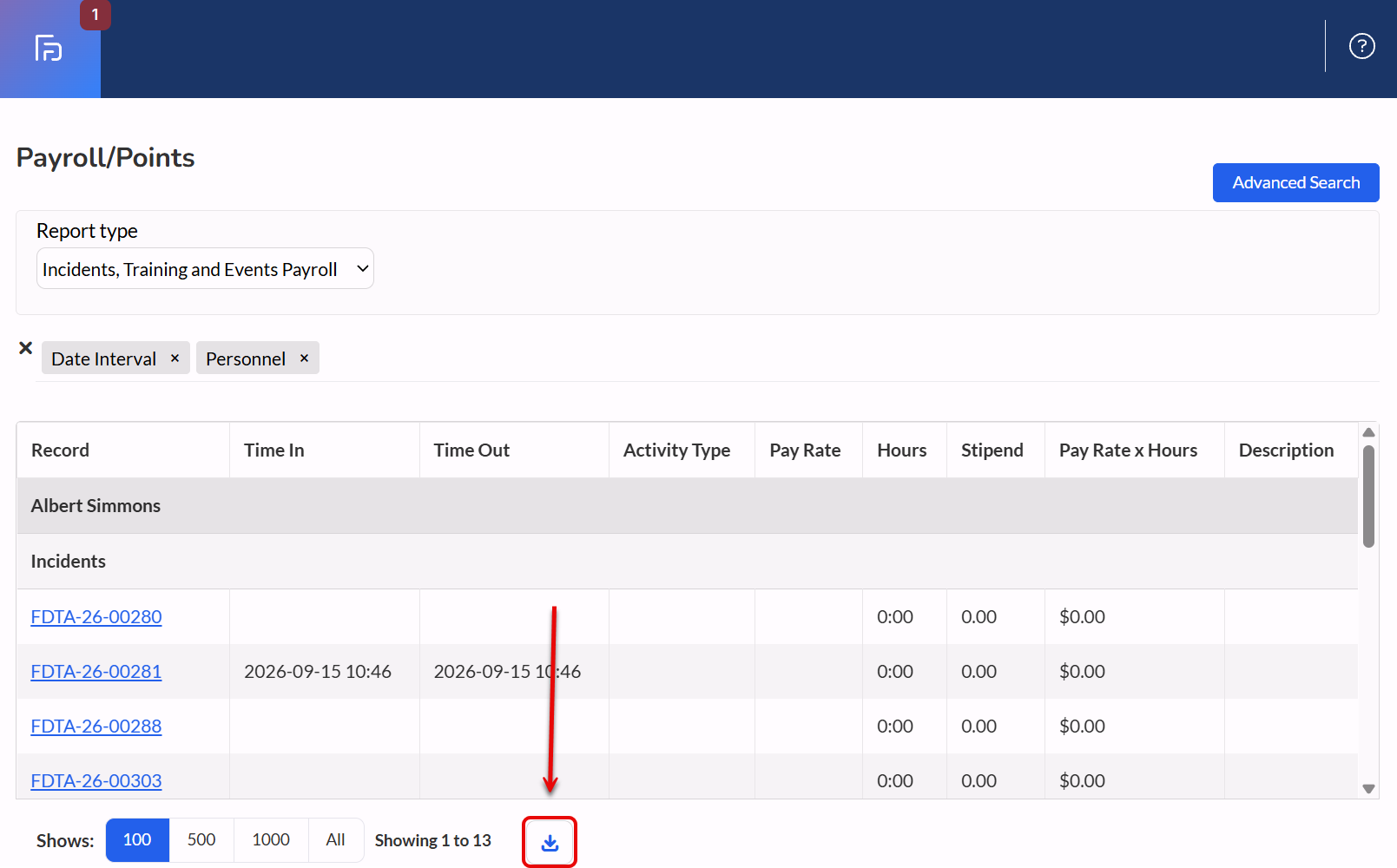Click the Payroll/Points page heading
Viewport: 1397px width, 868px height.
click(x=105, y=157)
